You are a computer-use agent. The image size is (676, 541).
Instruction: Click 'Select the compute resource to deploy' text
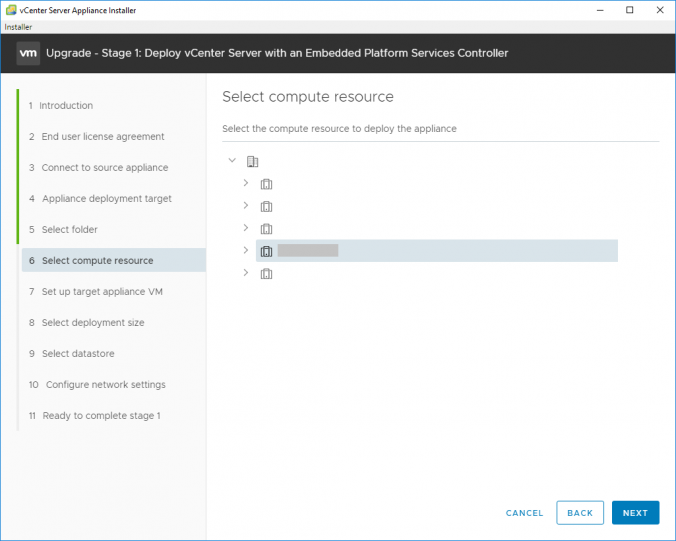tap(339, 129)
